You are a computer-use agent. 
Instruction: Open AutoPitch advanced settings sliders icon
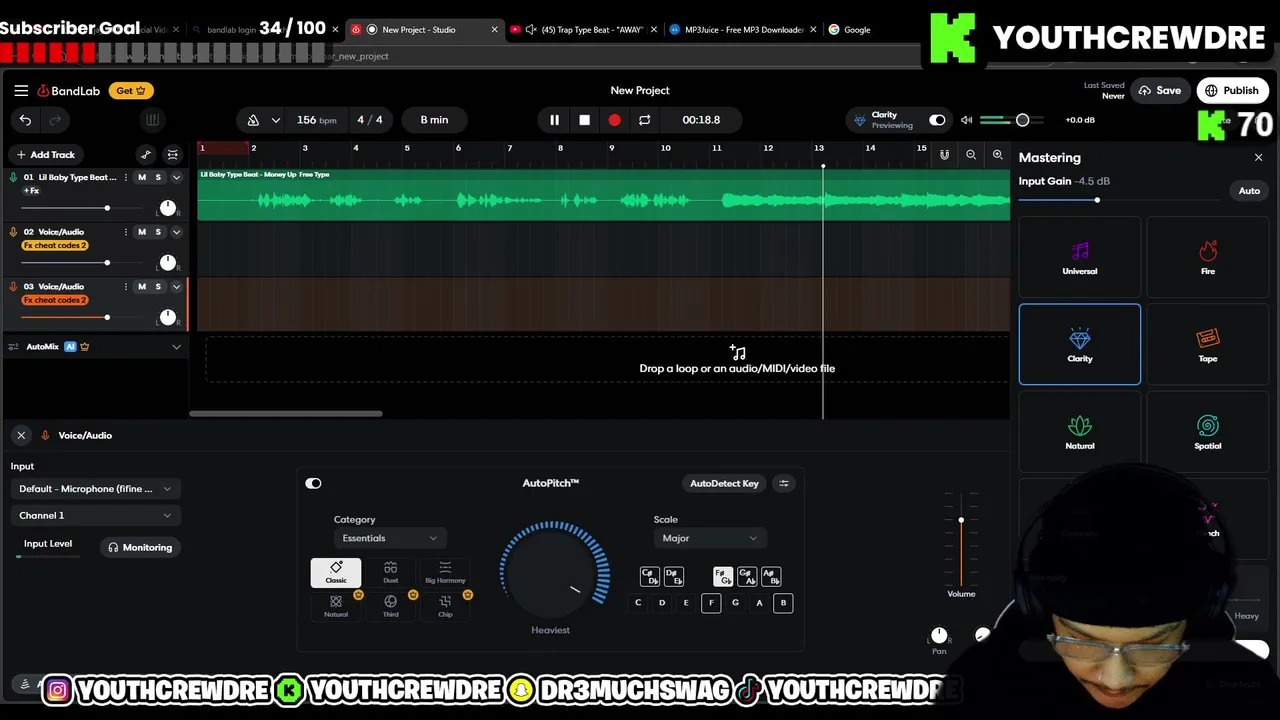[x=784, y=483]
